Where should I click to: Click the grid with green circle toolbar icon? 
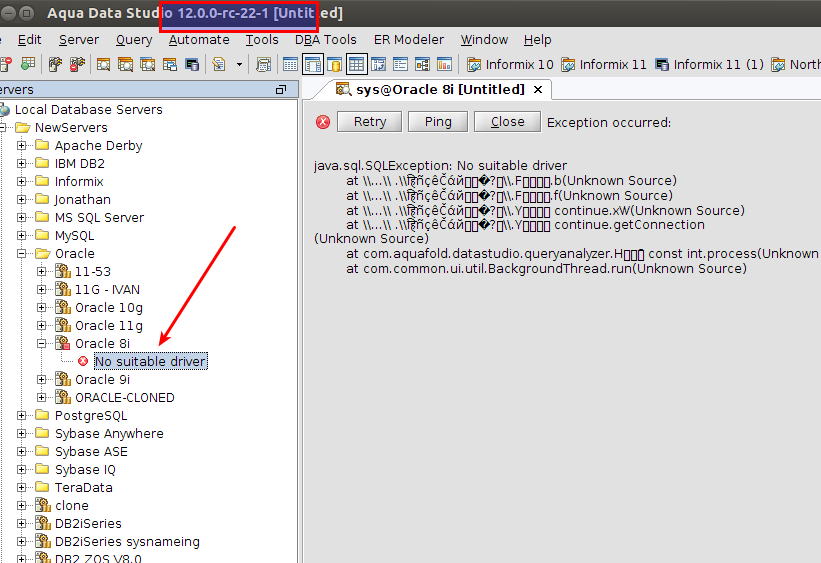[x=28, y=64]
